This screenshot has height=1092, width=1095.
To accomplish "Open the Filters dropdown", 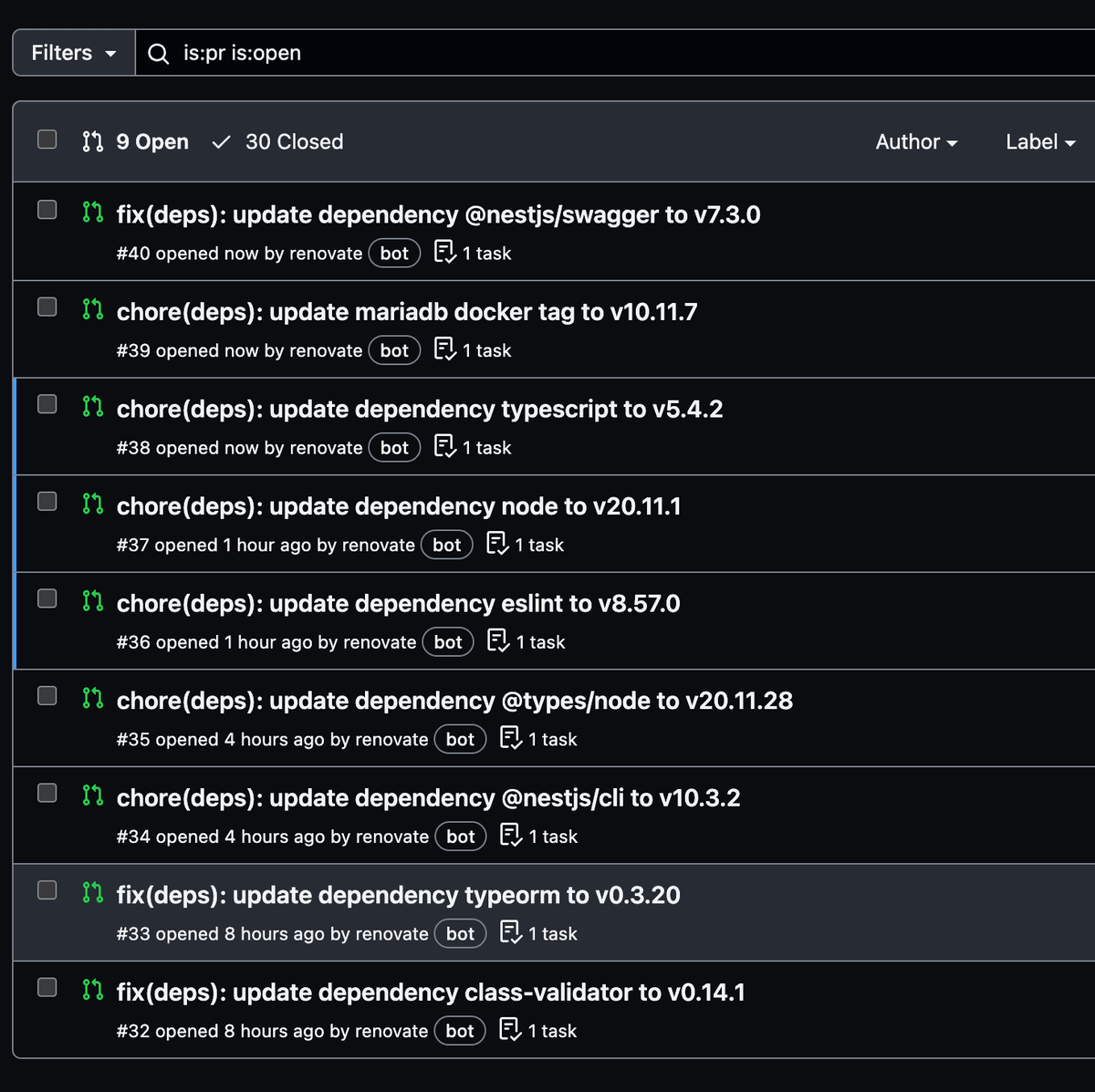I will click(74, 53).
